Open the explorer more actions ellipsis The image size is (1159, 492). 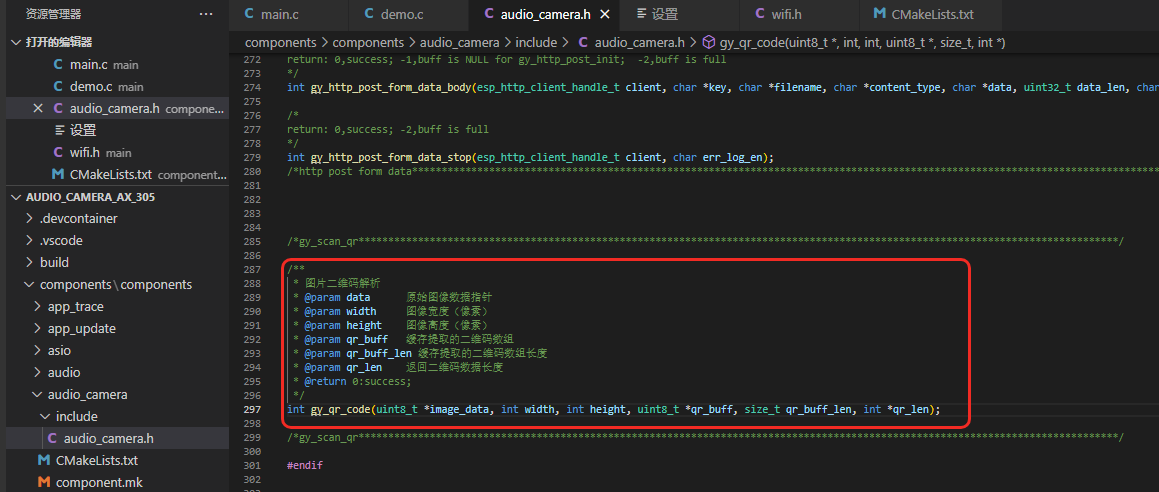tap(206, 14)
